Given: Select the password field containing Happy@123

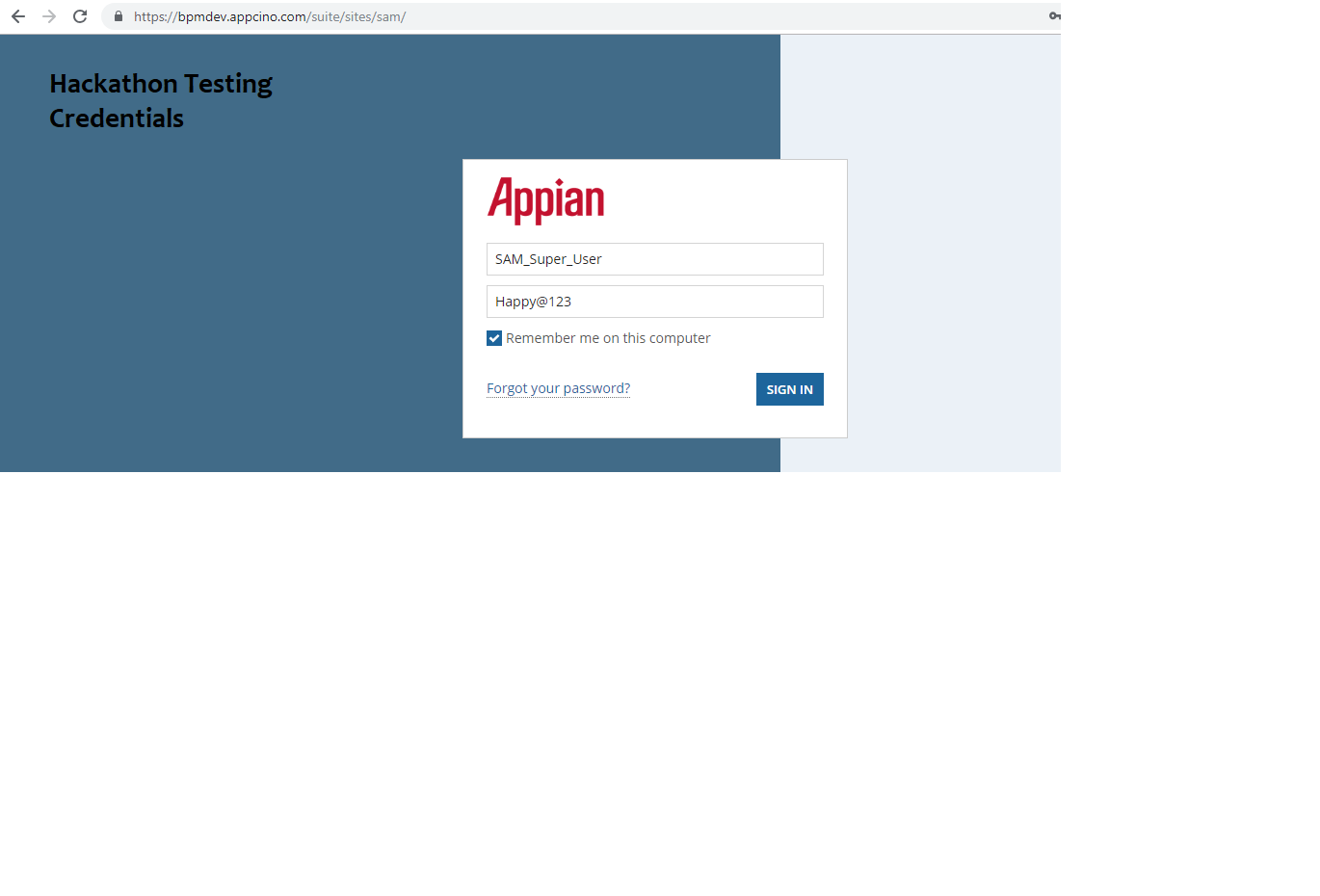Looking at the screenshot, I should click(x=655, y=302).
